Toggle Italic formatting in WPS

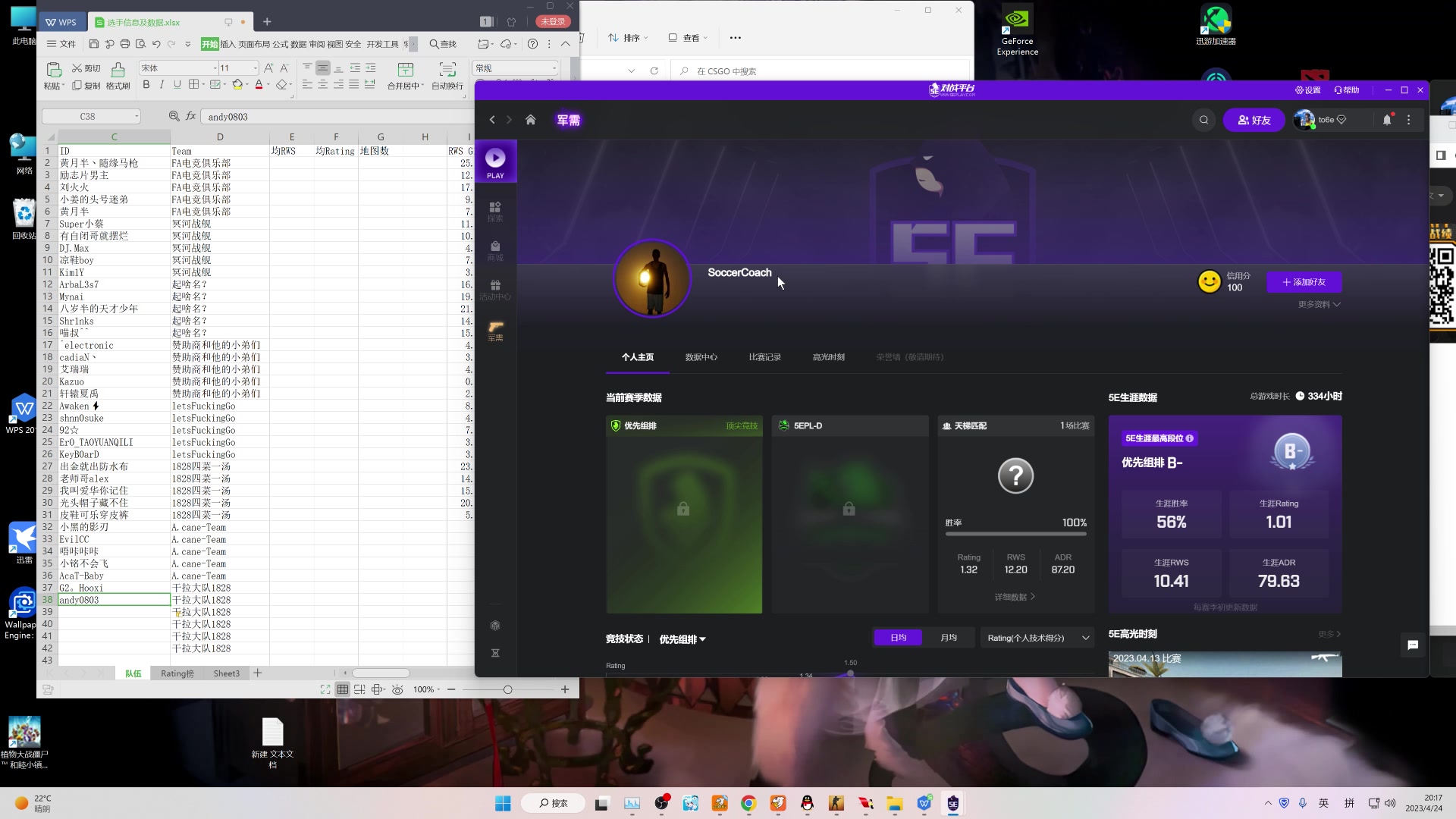pos(162,85)
